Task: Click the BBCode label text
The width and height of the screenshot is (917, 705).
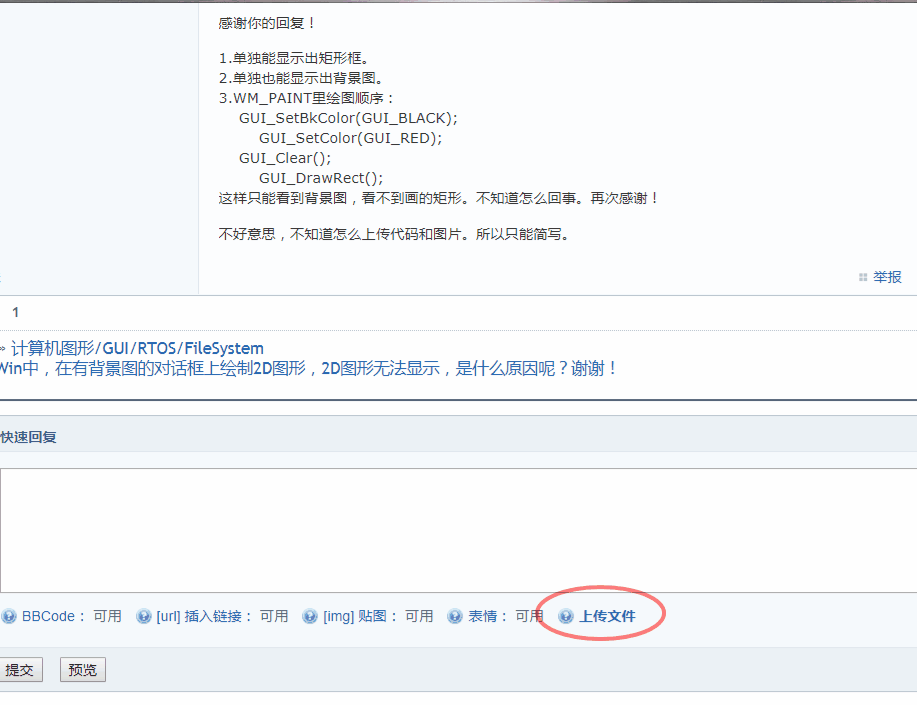Action: [x=48, y=616]
